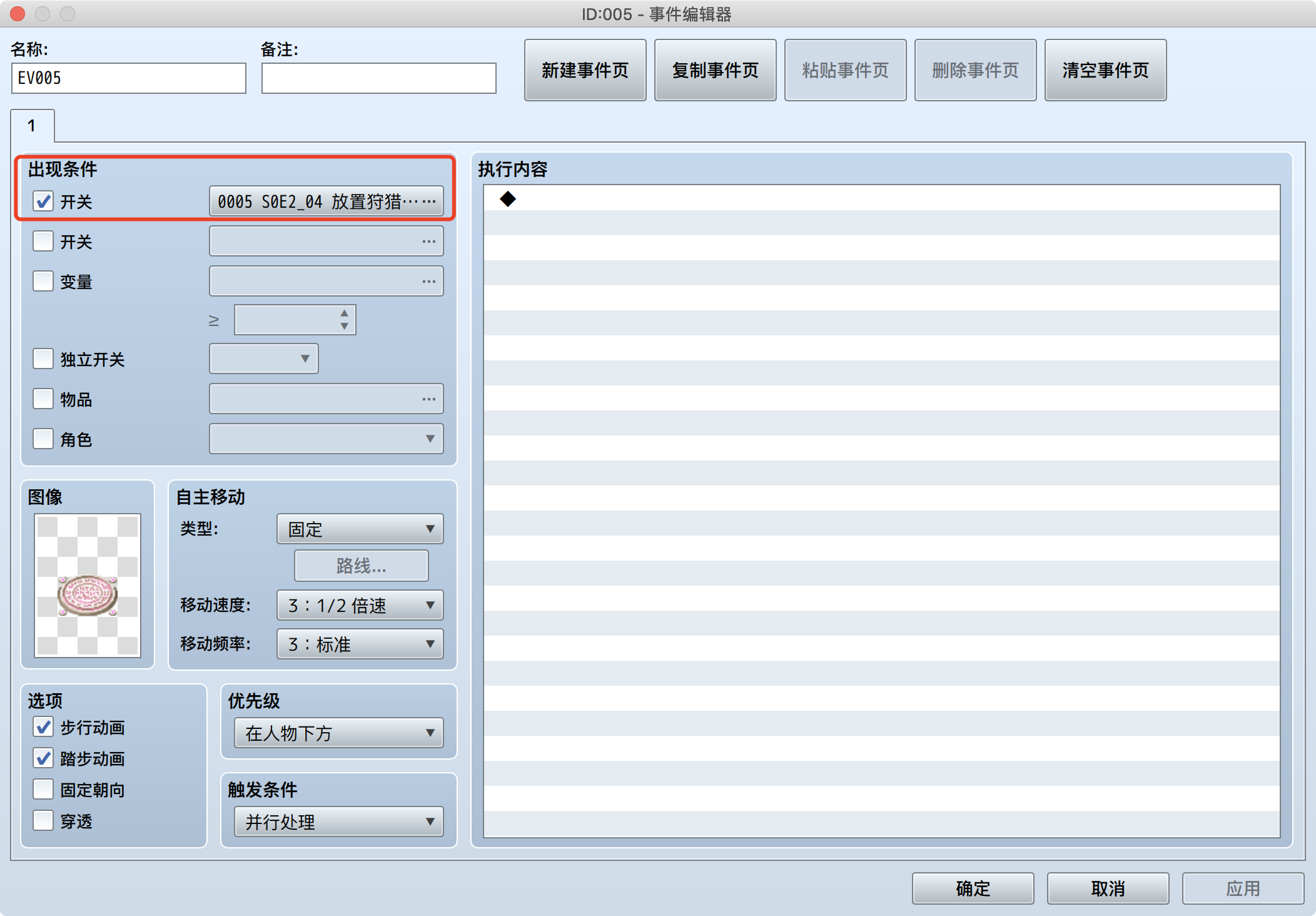1316x916 pixels.
Task: Enable the 独立开关 checkbox
Action: pos(43,359)
